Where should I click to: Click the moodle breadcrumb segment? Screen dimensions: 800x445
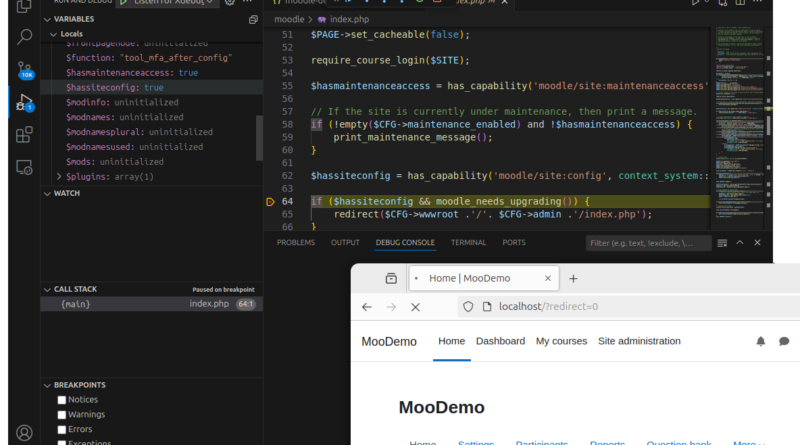[289, 19]
